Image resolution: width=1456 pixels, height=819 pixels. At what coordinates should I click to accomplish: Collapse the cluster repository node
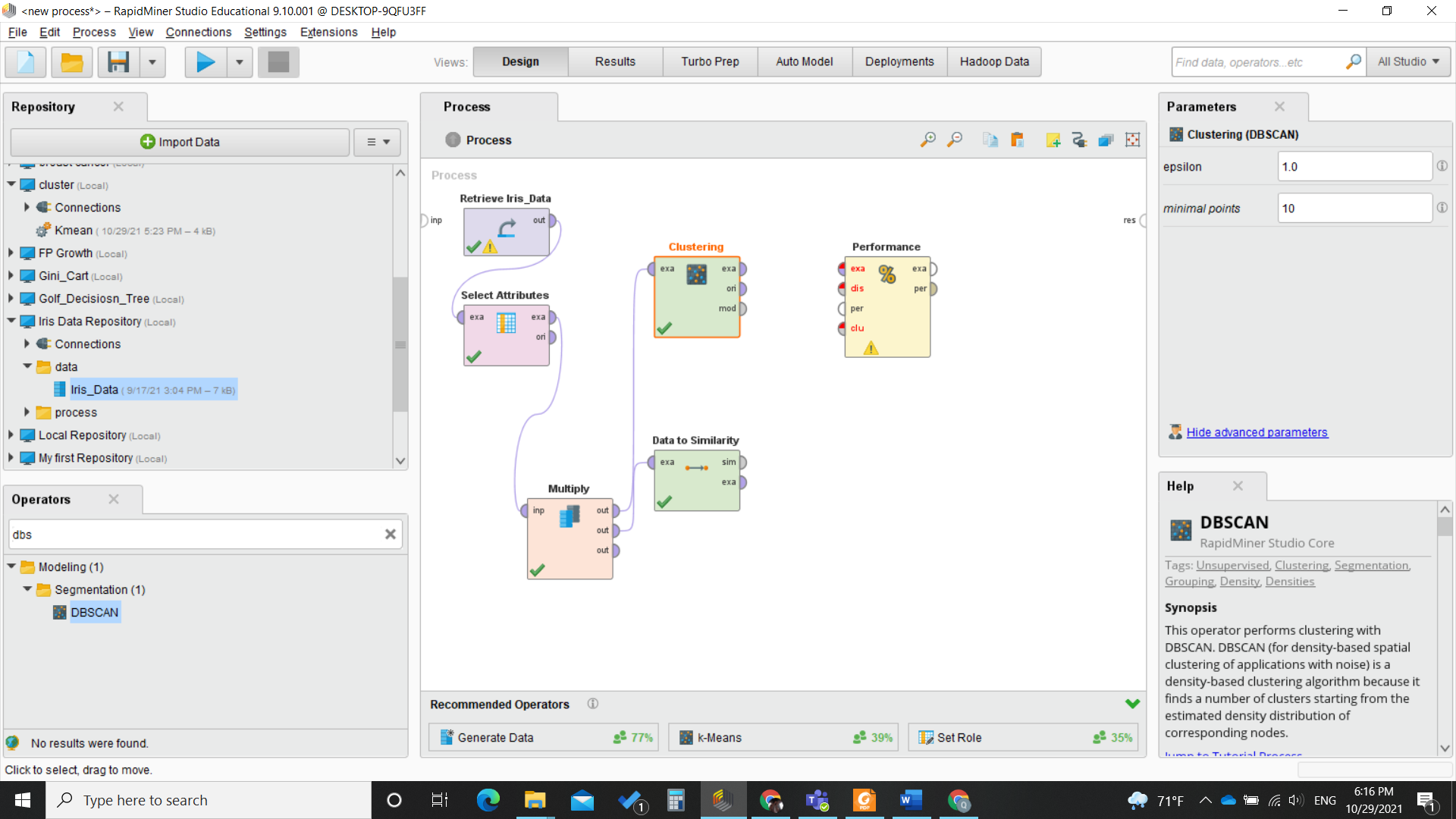(11, 184)
